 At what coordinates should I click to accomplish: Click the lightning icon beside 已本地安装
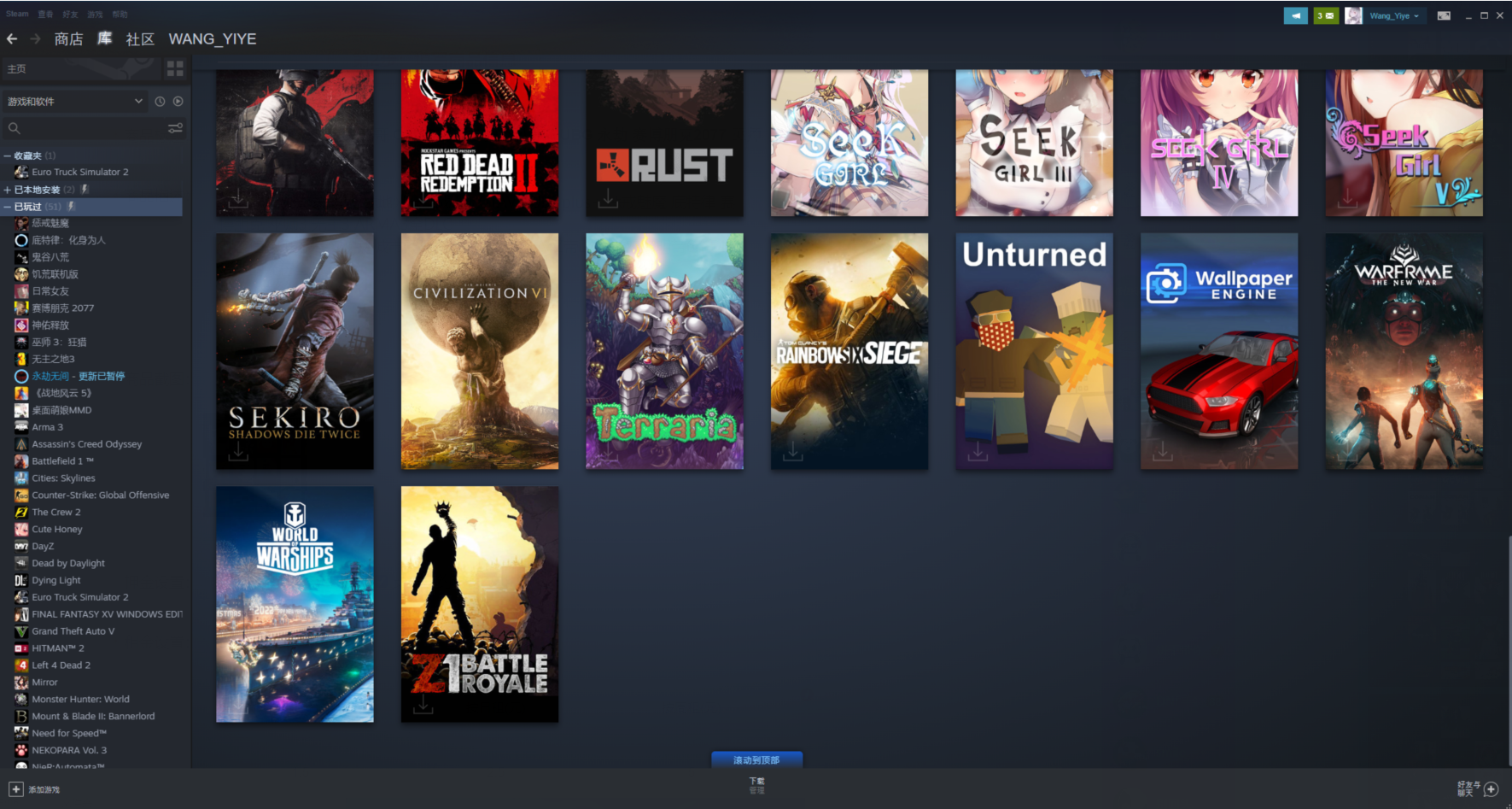click(85, 189)
